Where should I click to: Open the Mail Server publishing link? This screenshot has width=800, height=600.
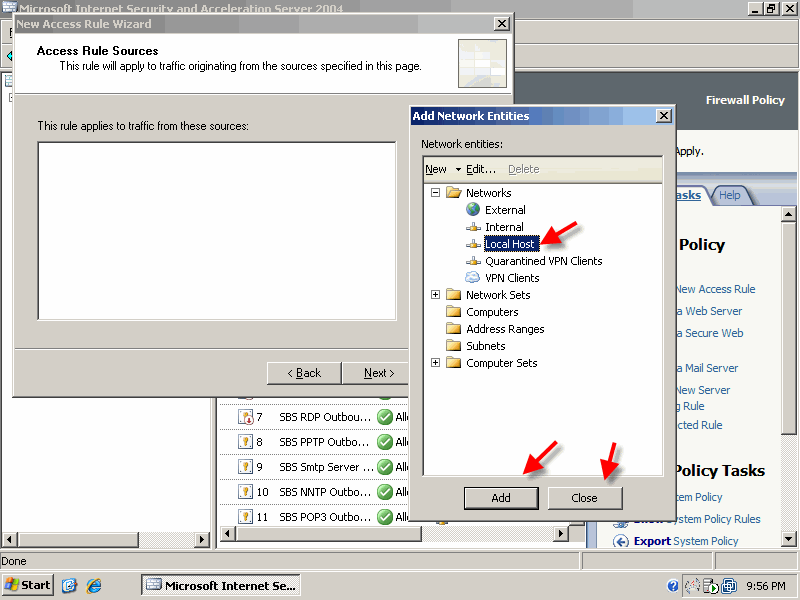pos(708,368)
